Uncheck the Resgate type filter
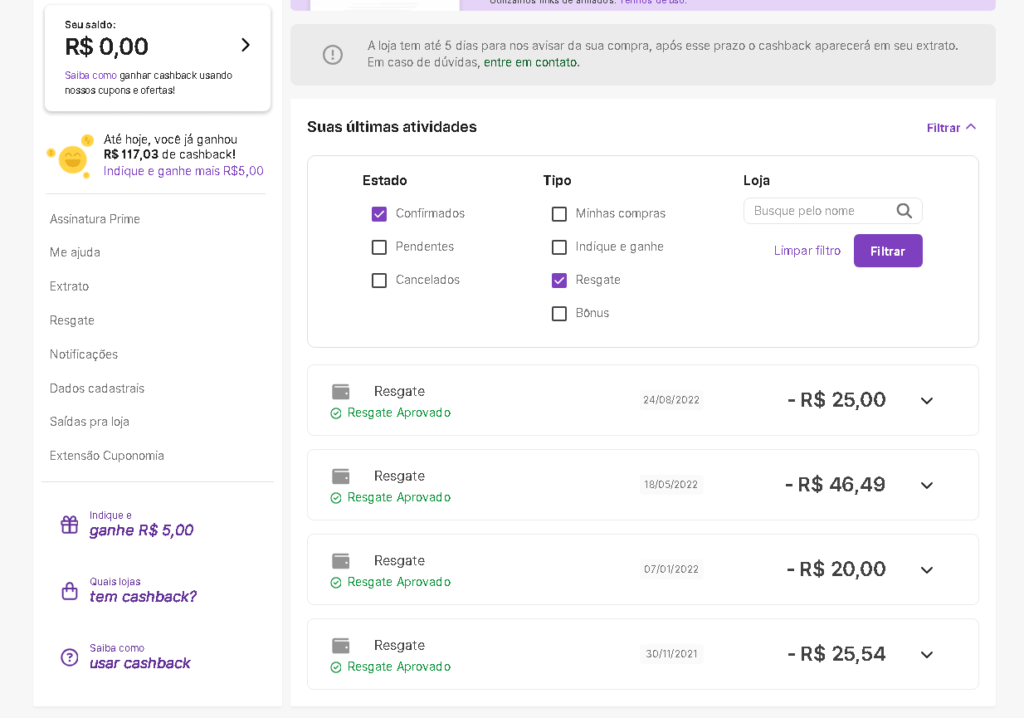The width and height of the screenshot is (1024, 718). pos(559,280)
